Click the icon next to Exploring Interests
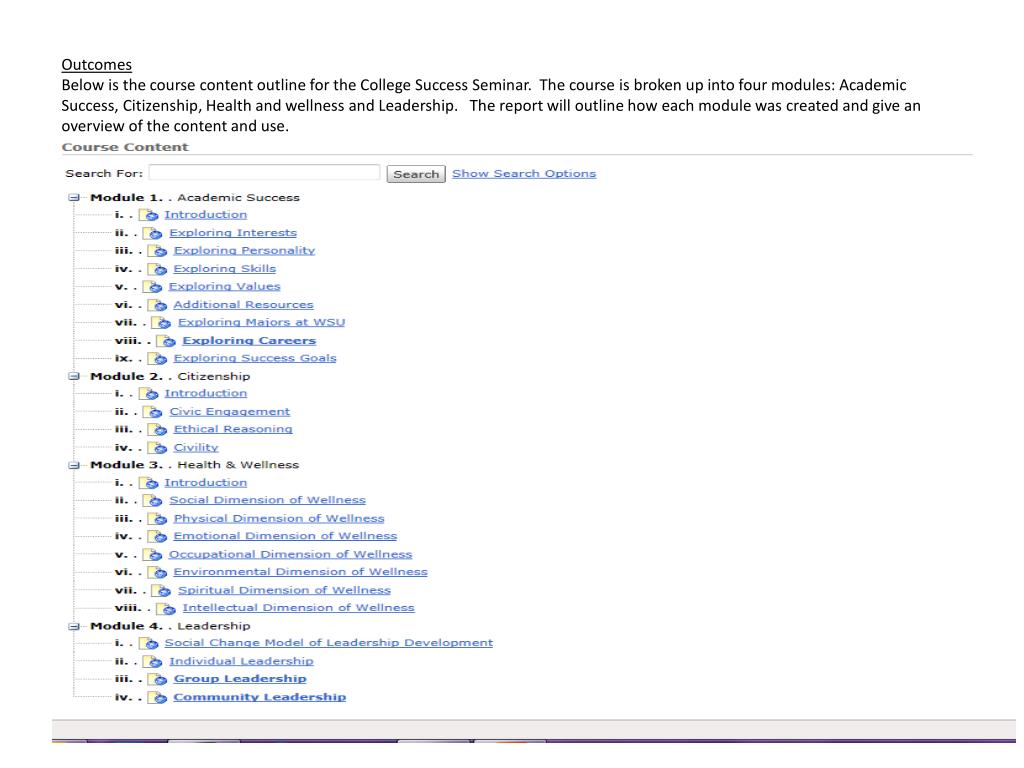1024x768 pixels. [153, 233]
